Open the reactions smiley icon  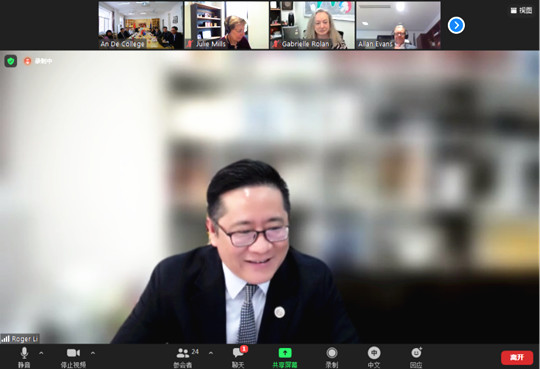point(416,352)
